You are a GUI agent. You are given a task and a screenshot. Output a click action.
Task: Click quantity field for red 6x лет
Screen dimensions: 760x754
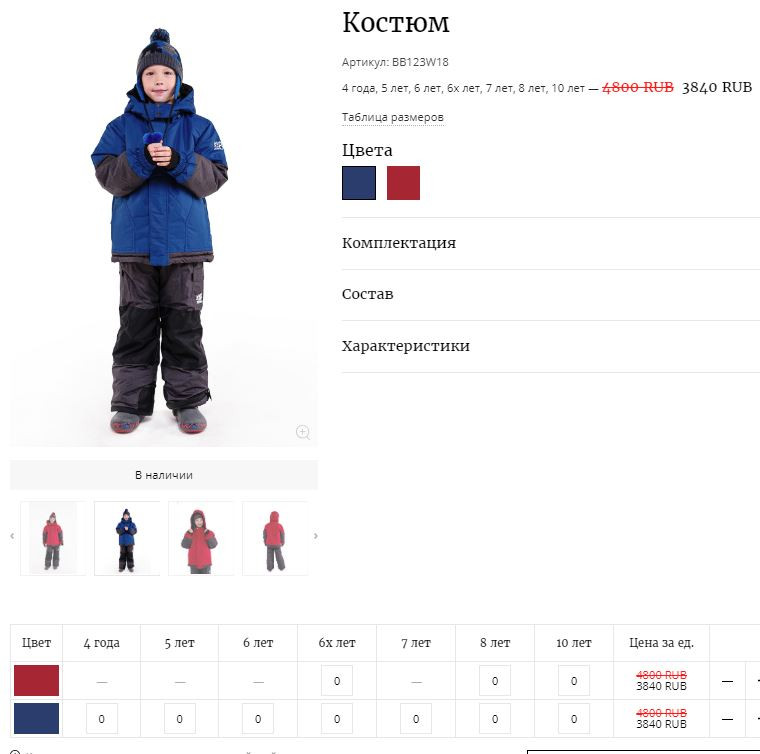tap(337, 681)
